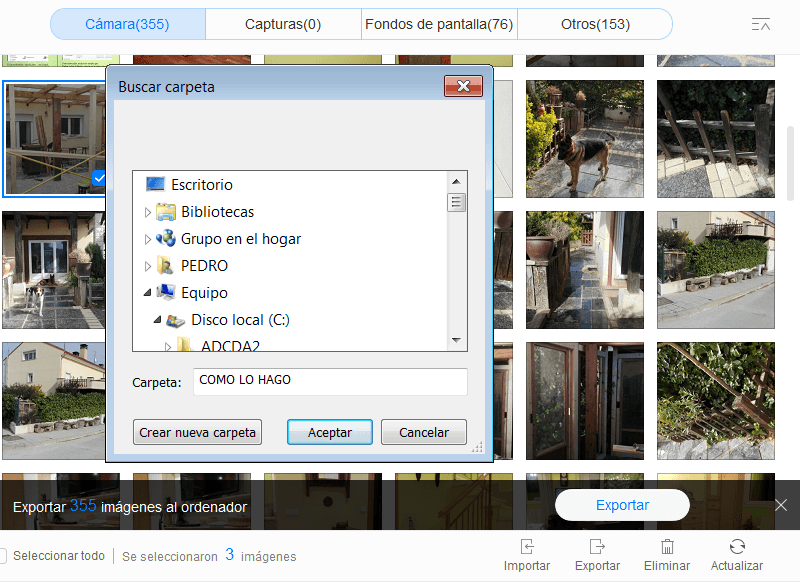The width and height of the screenshot is (800, 582).
Task: Switch to the Otros(153) tab
Action: [x=595, y=24]
